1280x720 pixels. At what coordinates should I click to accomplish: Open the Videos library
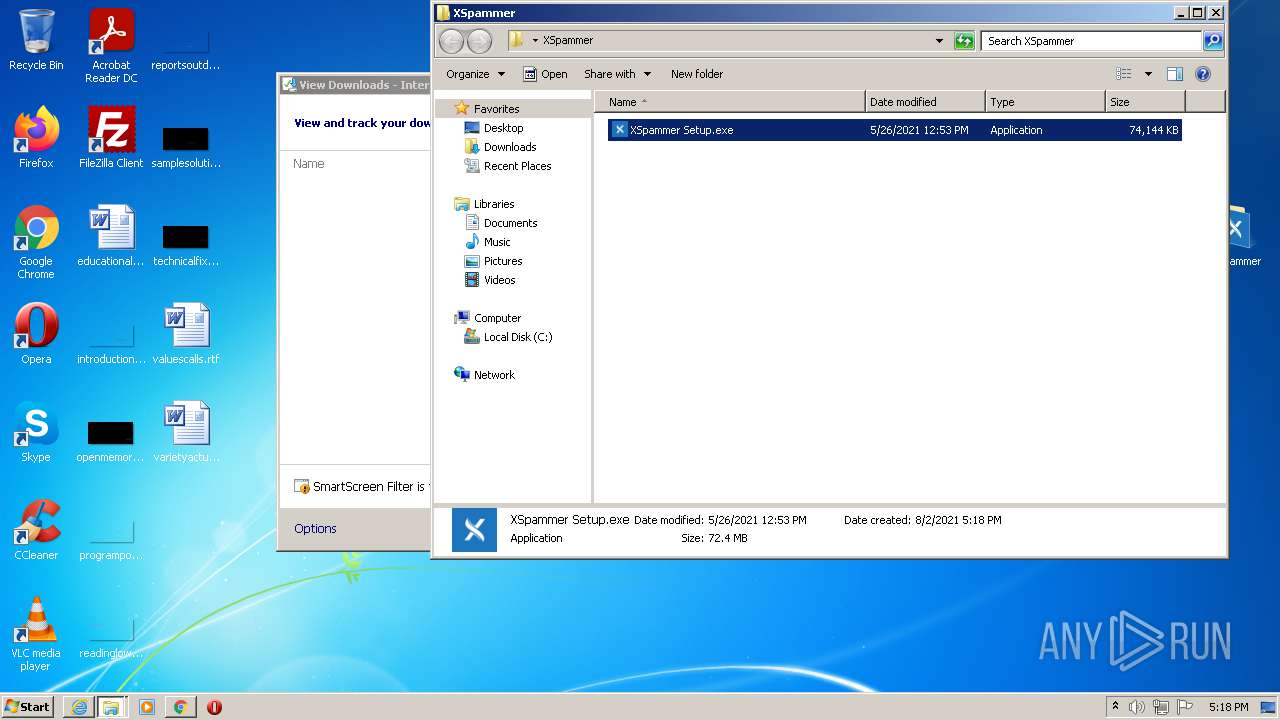pos(499,280)
